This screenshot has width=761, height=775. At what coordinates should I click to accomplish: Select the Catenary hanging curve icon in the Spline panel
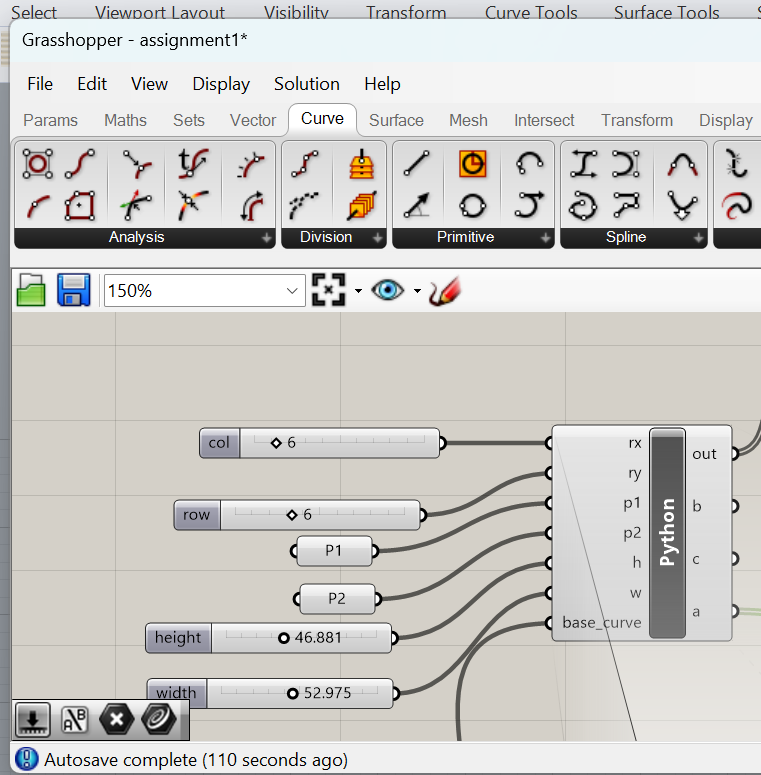point(682,206)
